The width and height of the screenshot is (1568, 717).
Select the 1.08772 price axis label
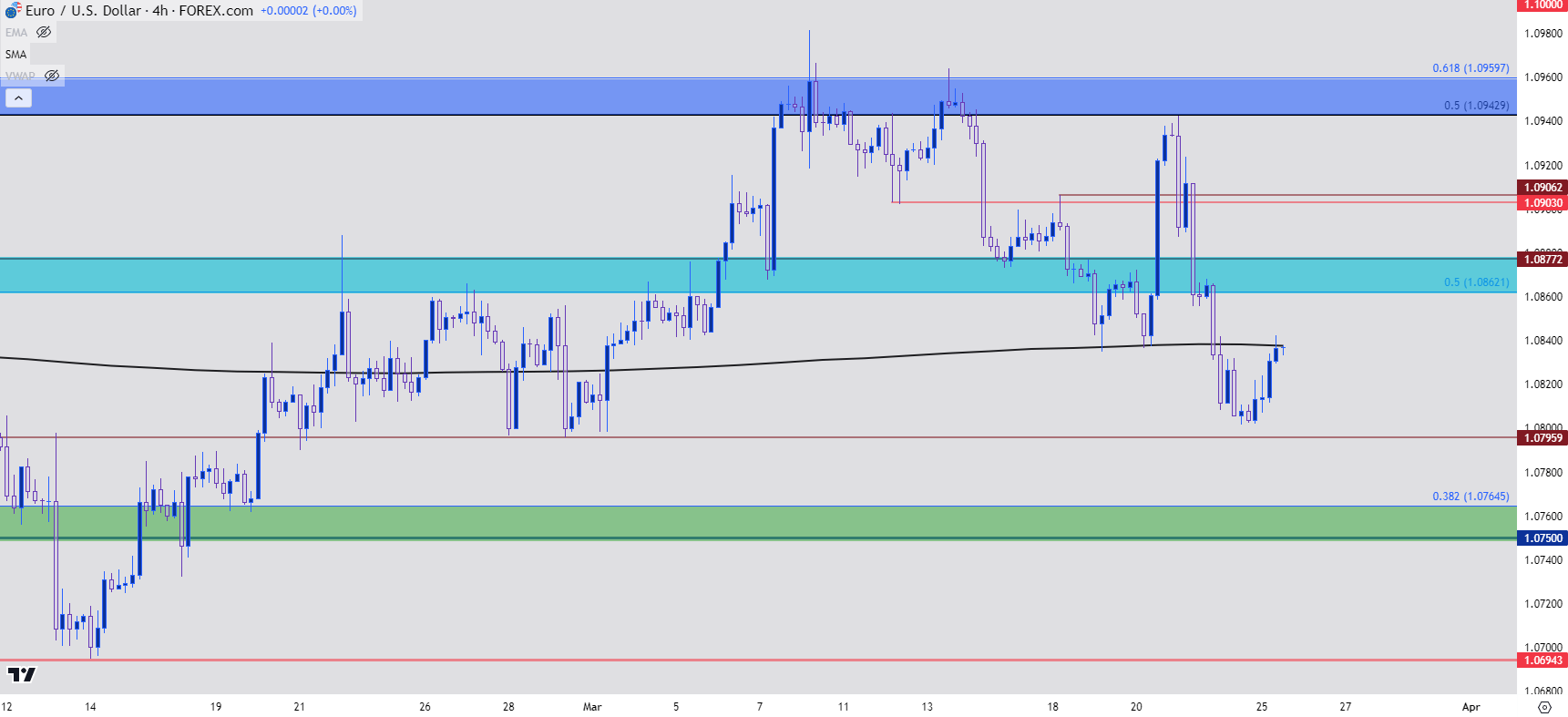click(x=1542, y=260)
